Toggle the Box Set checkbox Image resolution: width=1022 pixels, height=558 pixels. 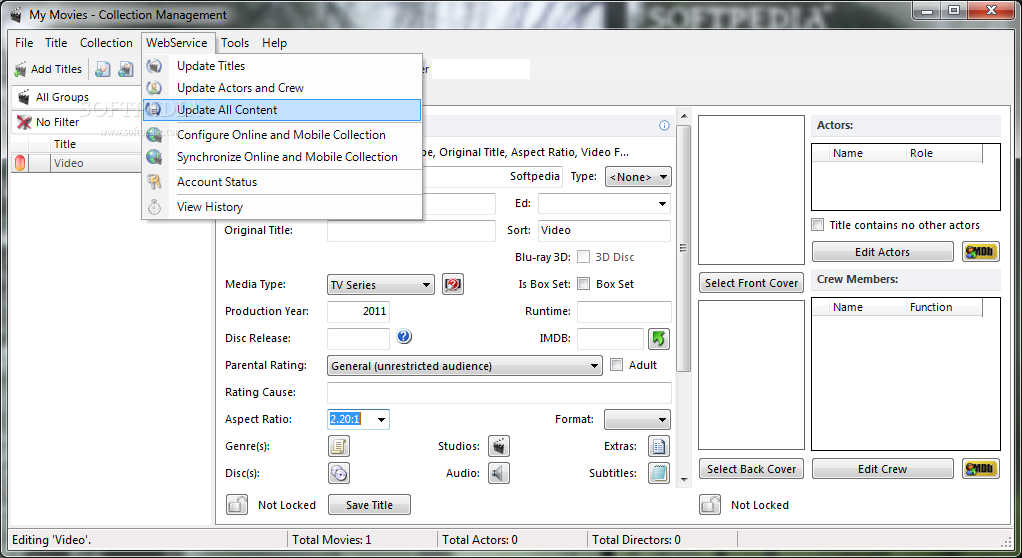click(x=584, y=284)
